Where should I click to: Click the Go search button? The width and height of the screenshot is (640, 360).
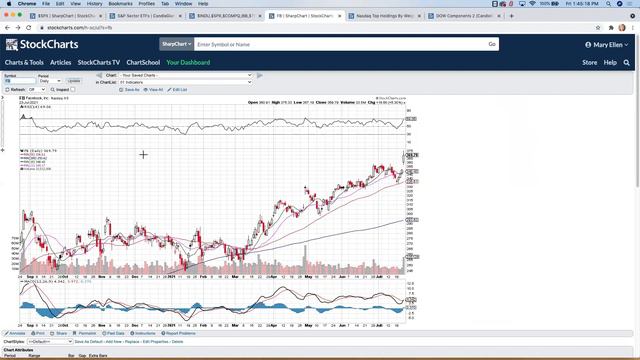coord(492,44)
